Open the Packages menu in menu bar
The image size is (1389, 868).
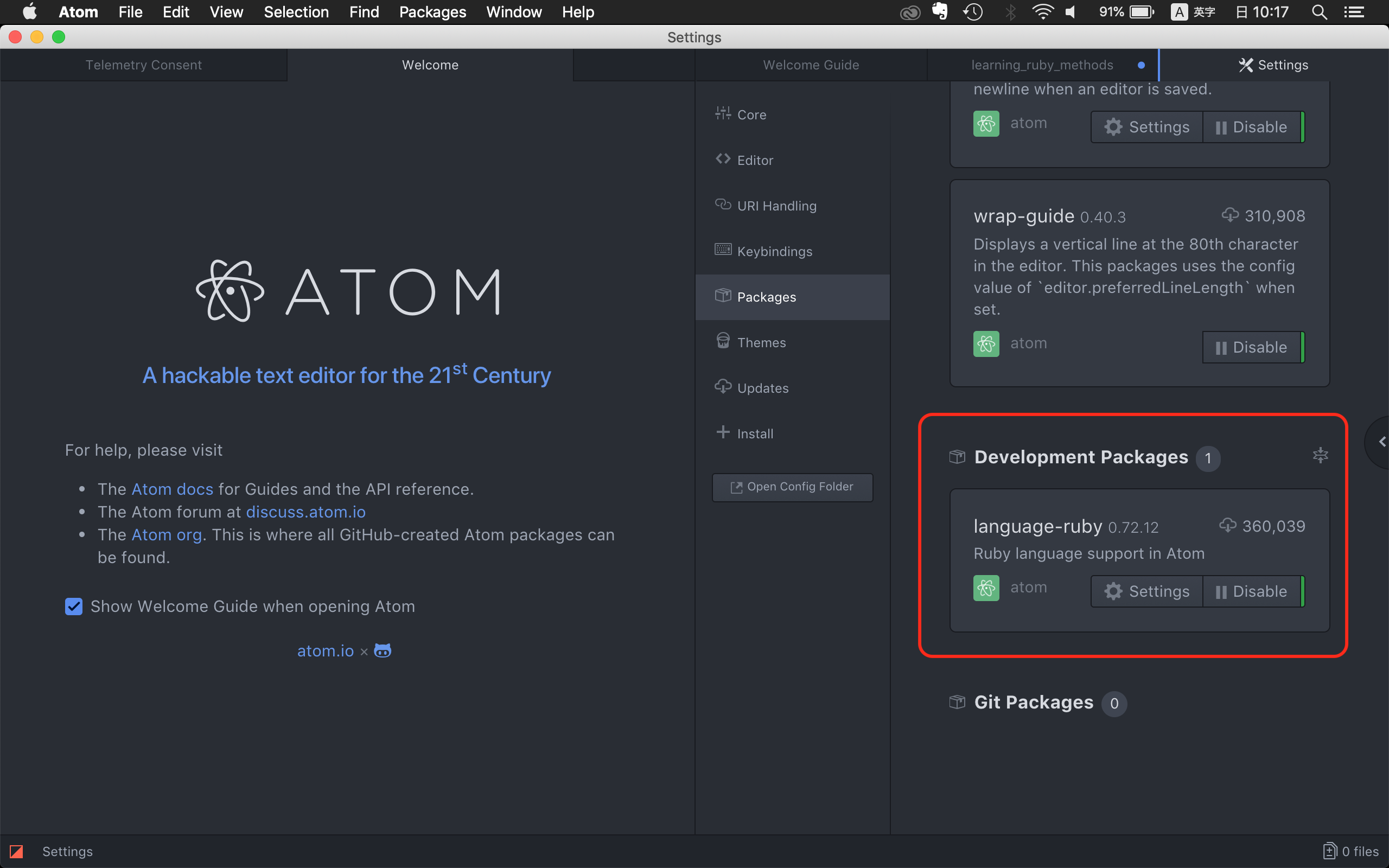(432, 12)
